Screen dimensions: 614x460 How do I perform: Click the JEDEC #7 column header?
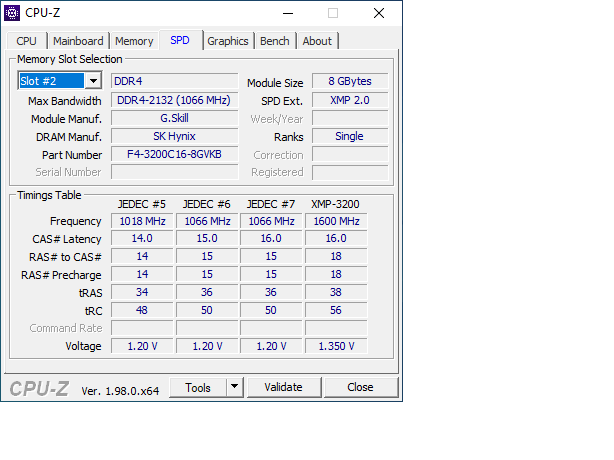pyautogui.click(x=271, y=204)
